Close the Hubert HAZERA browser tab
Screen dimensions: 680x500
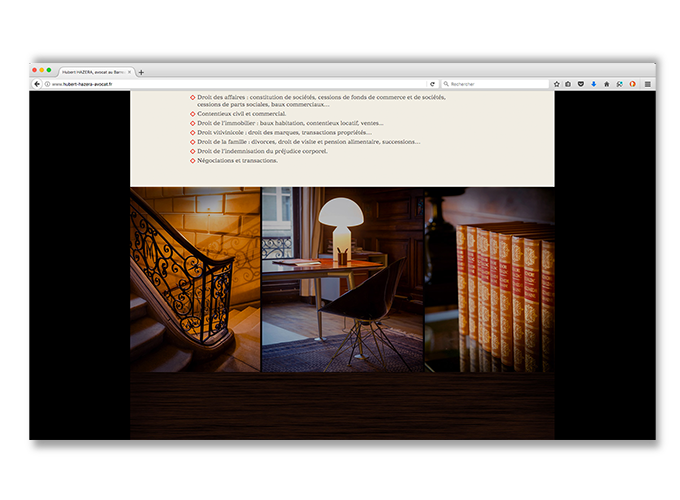[x=130, y=72]
